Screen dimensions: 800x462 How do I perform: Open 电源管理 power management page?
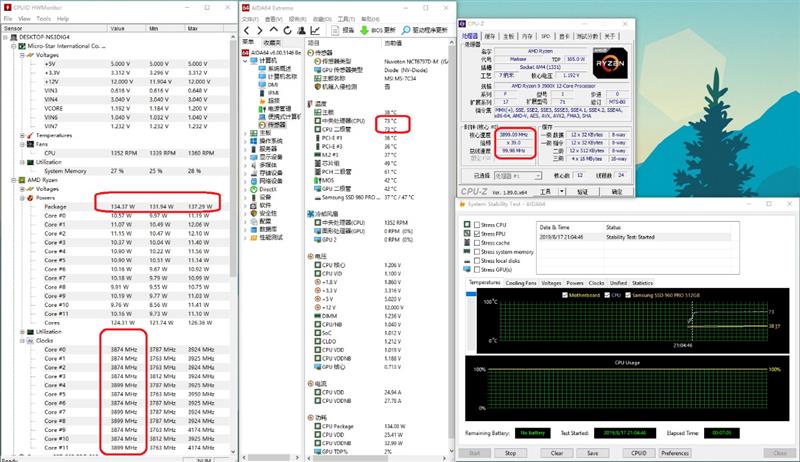(280, 109)
